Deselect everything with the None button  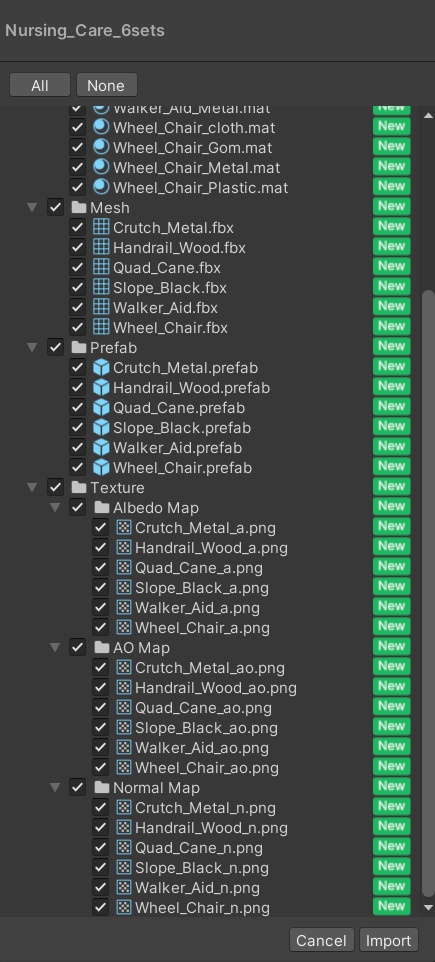[106, 85]
